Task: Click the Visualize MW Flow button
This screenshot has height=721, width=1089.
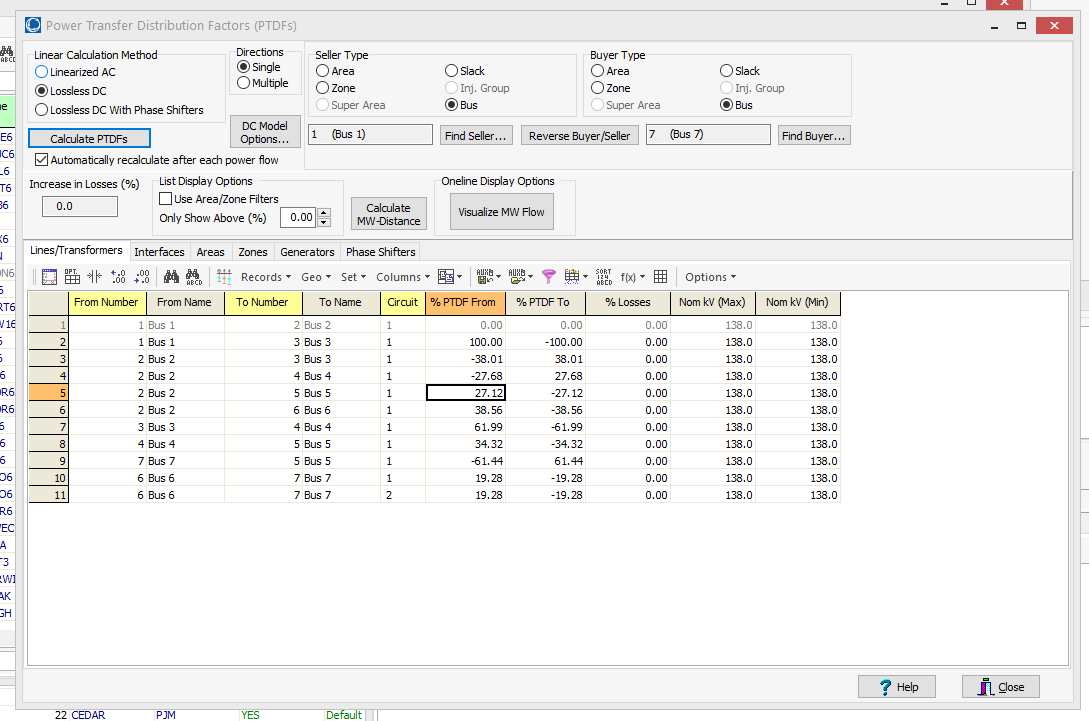Action: 501,211
